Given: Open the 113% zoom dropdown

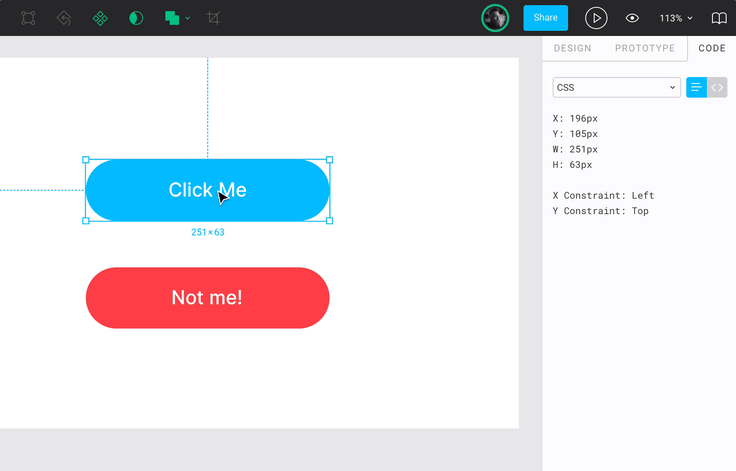Looking at the screenshot, I should click(x=676, y=18).
